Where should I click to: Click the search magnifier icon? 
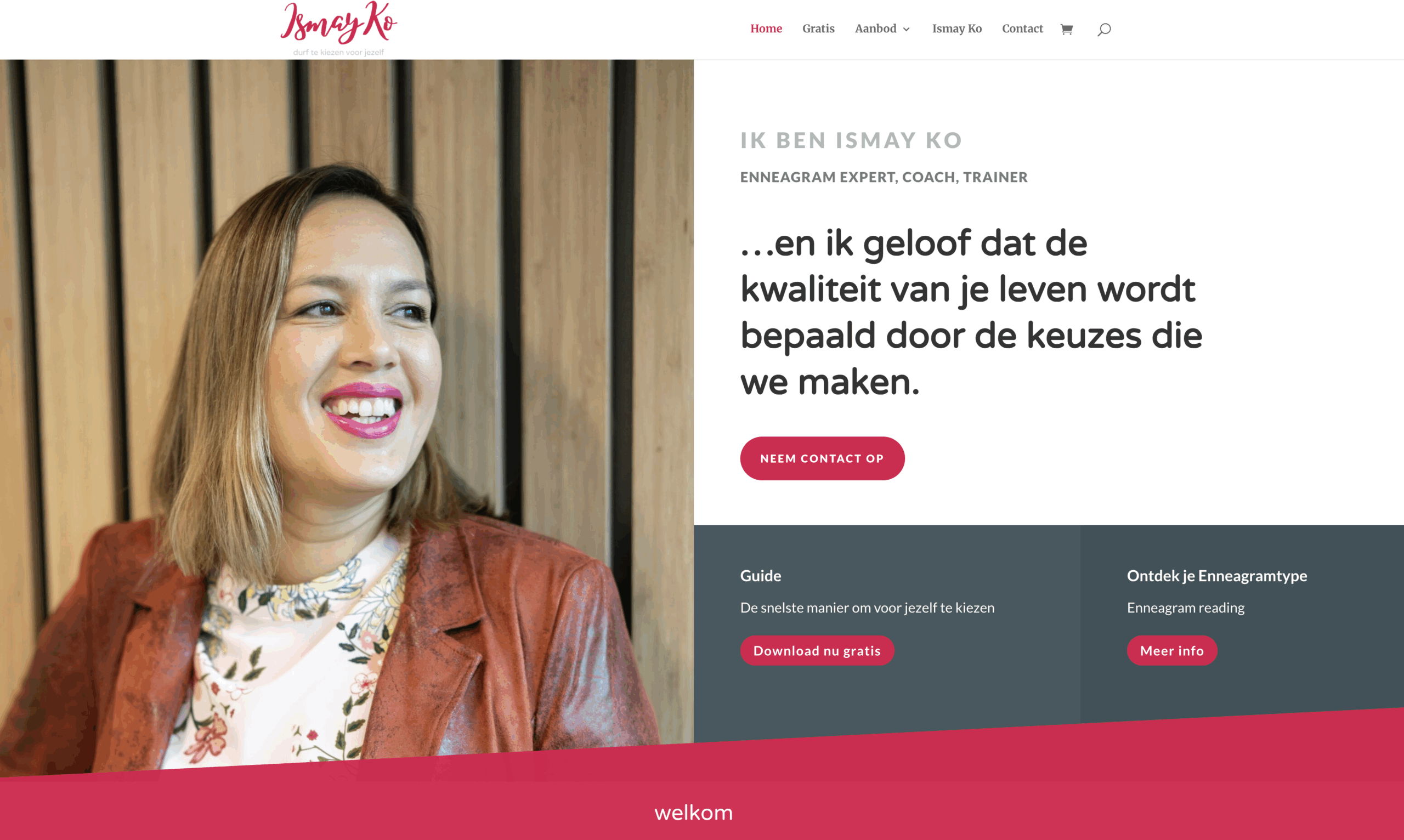click(1104, 30)
